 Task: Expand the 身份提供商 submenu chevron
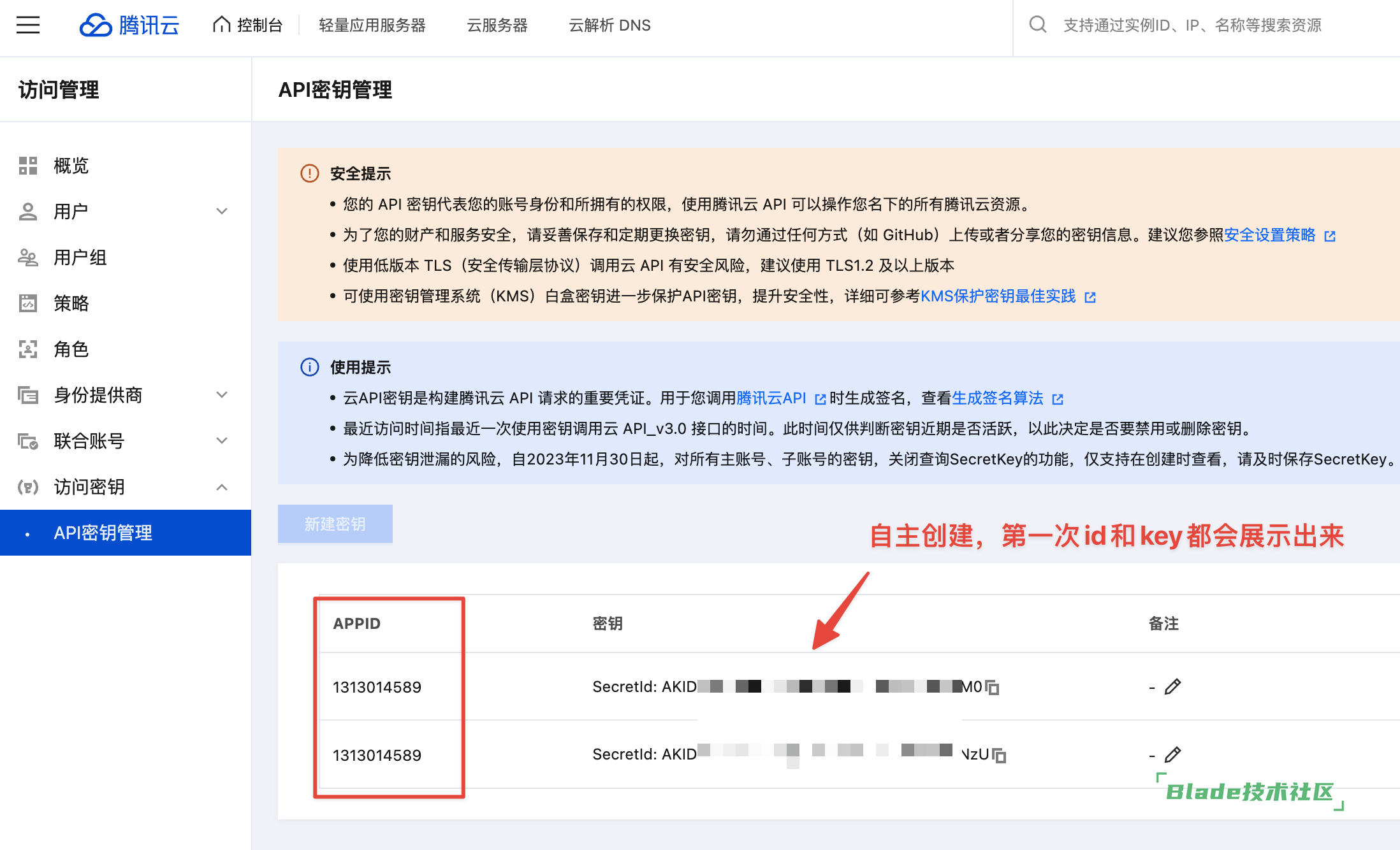click(x=222, y=395)
